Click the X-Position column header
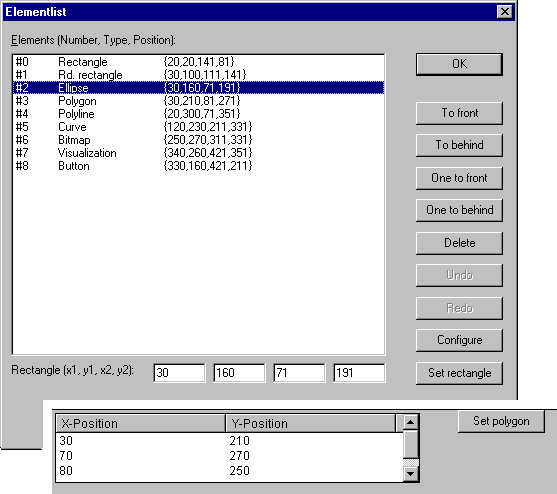This screenshot has width=557, height=494. (x=141, y=424)
